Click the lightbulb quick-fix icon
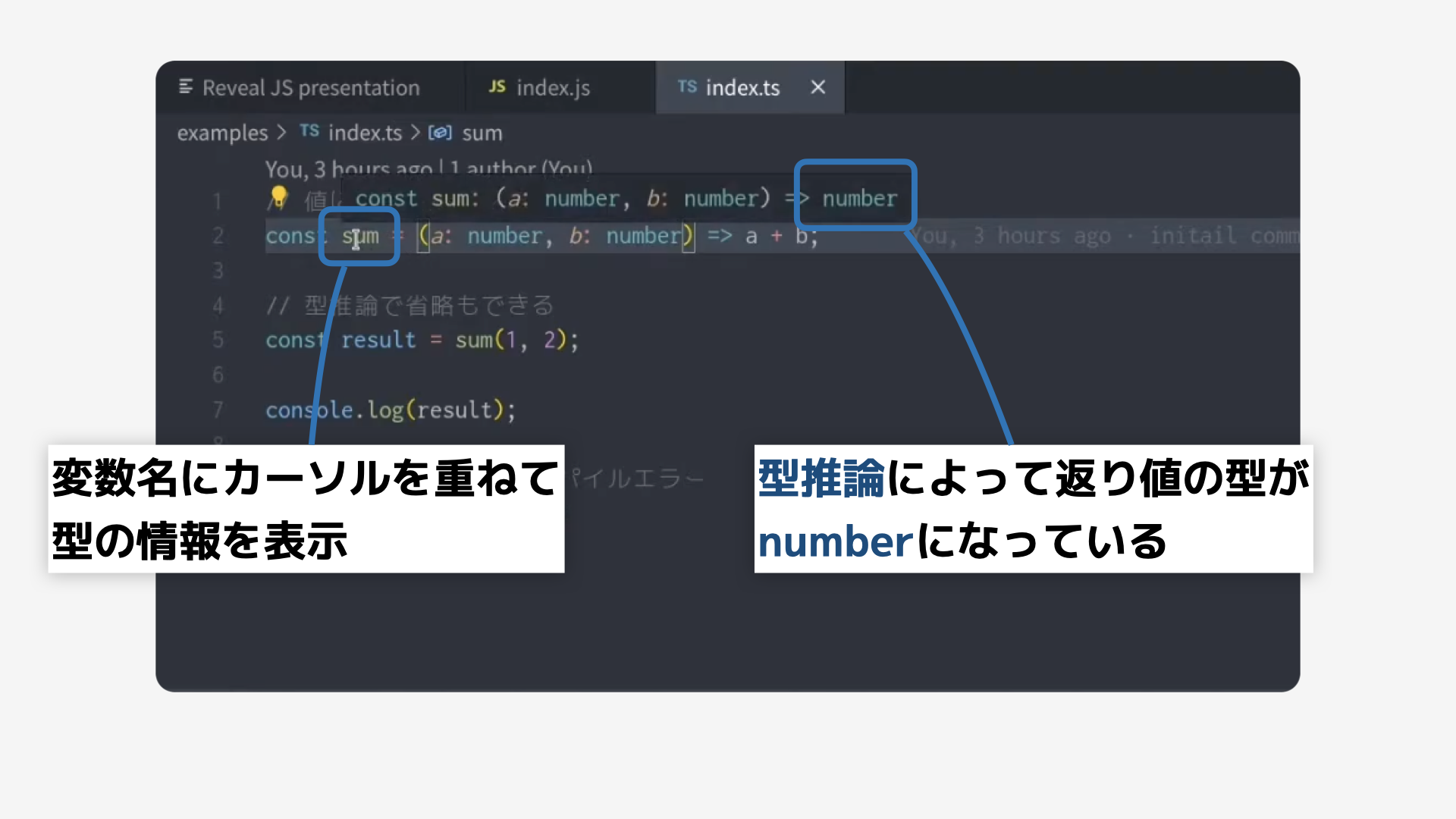This screenshot has height=819, width=1456. (278, 196)
